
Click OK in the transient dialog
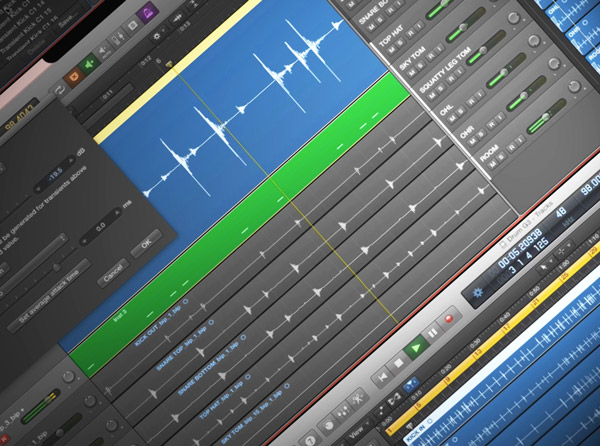(x=146, y=243)
